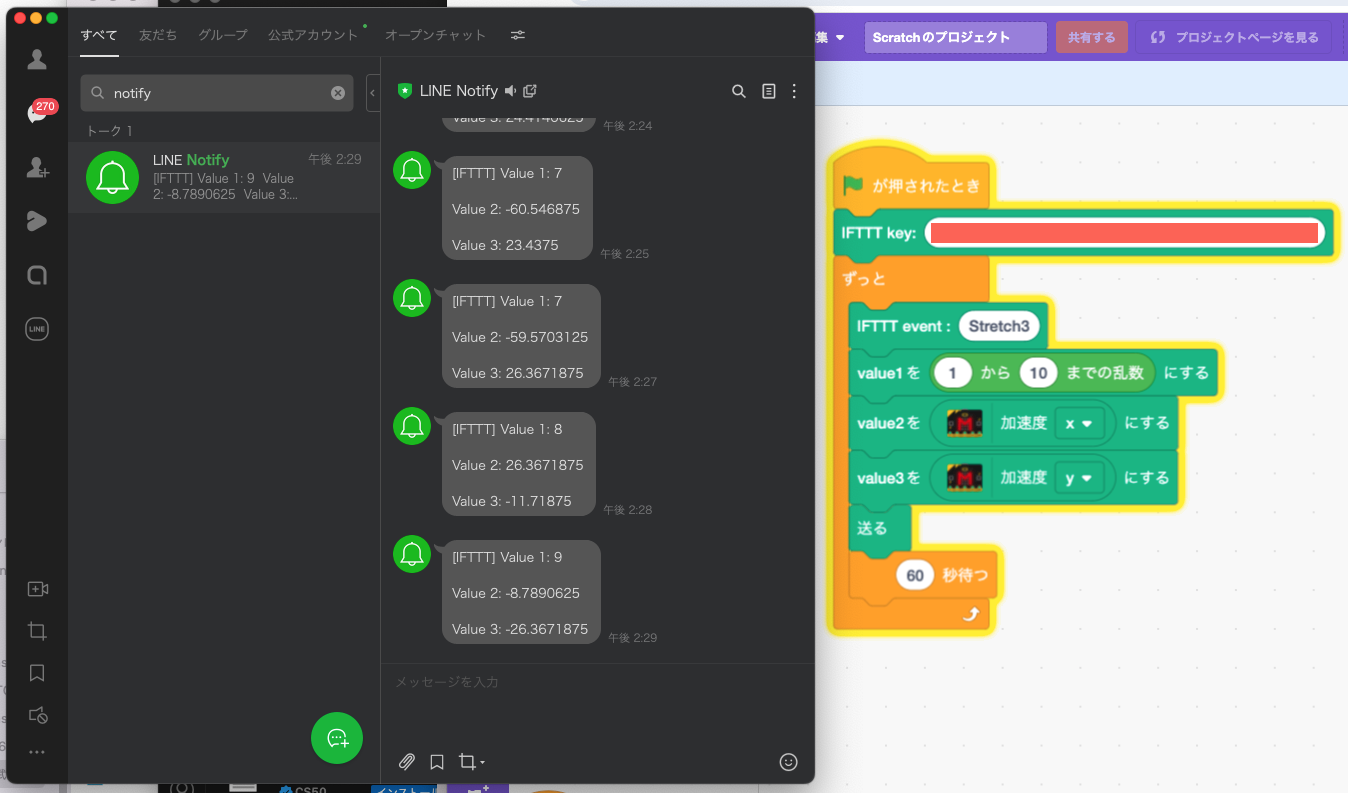This screenshot has width=1348, height=793.
Task: Open the more options dots in sidebar
Action: (x=37, y=752)
